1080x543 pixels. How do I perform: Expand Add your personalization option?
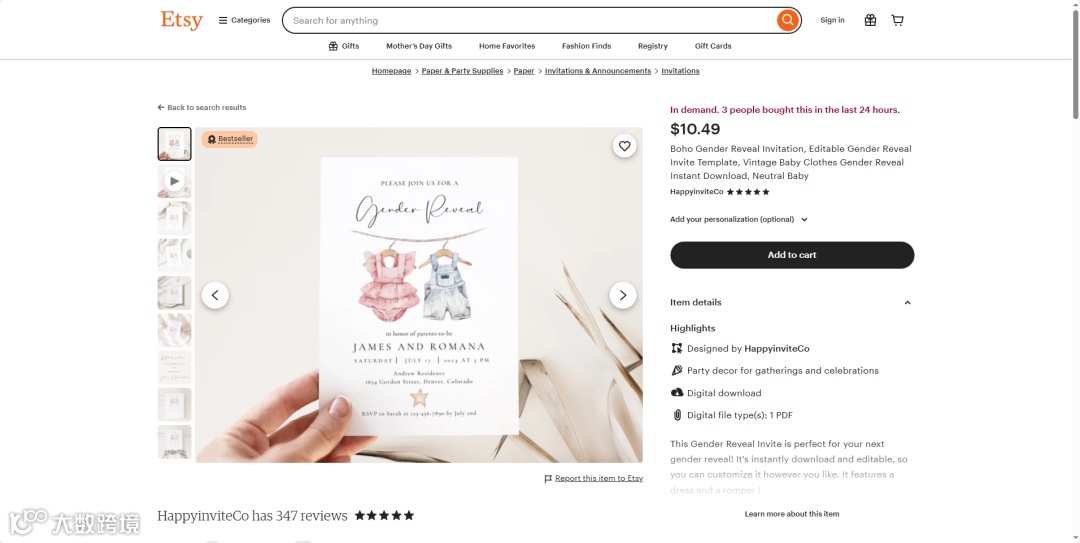[x=738, y=219]
